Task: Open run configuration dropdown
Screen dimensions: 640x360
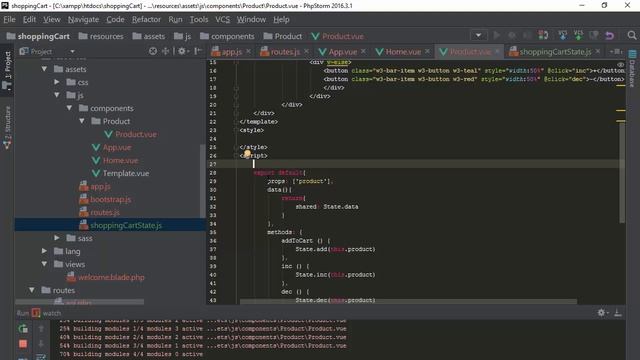Action: [x=478, y=36]
